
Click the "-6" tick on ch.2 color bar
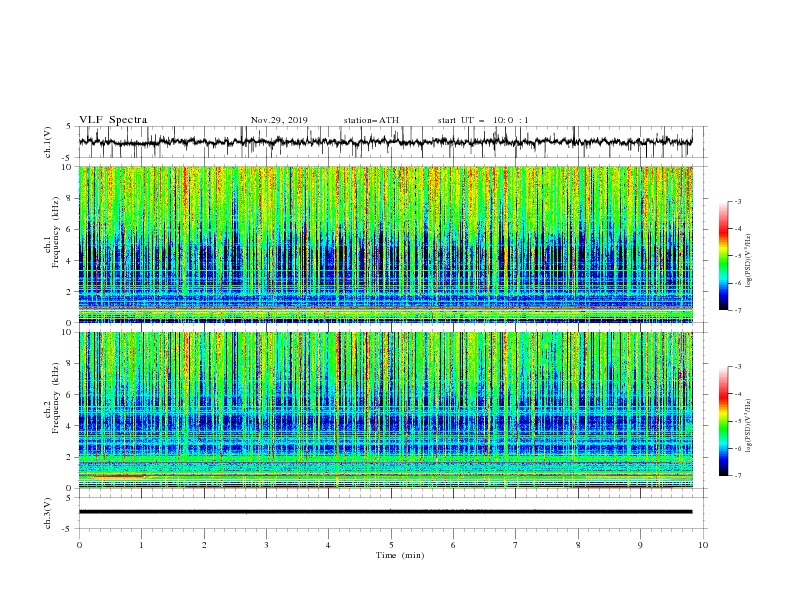tap(738, 448)
